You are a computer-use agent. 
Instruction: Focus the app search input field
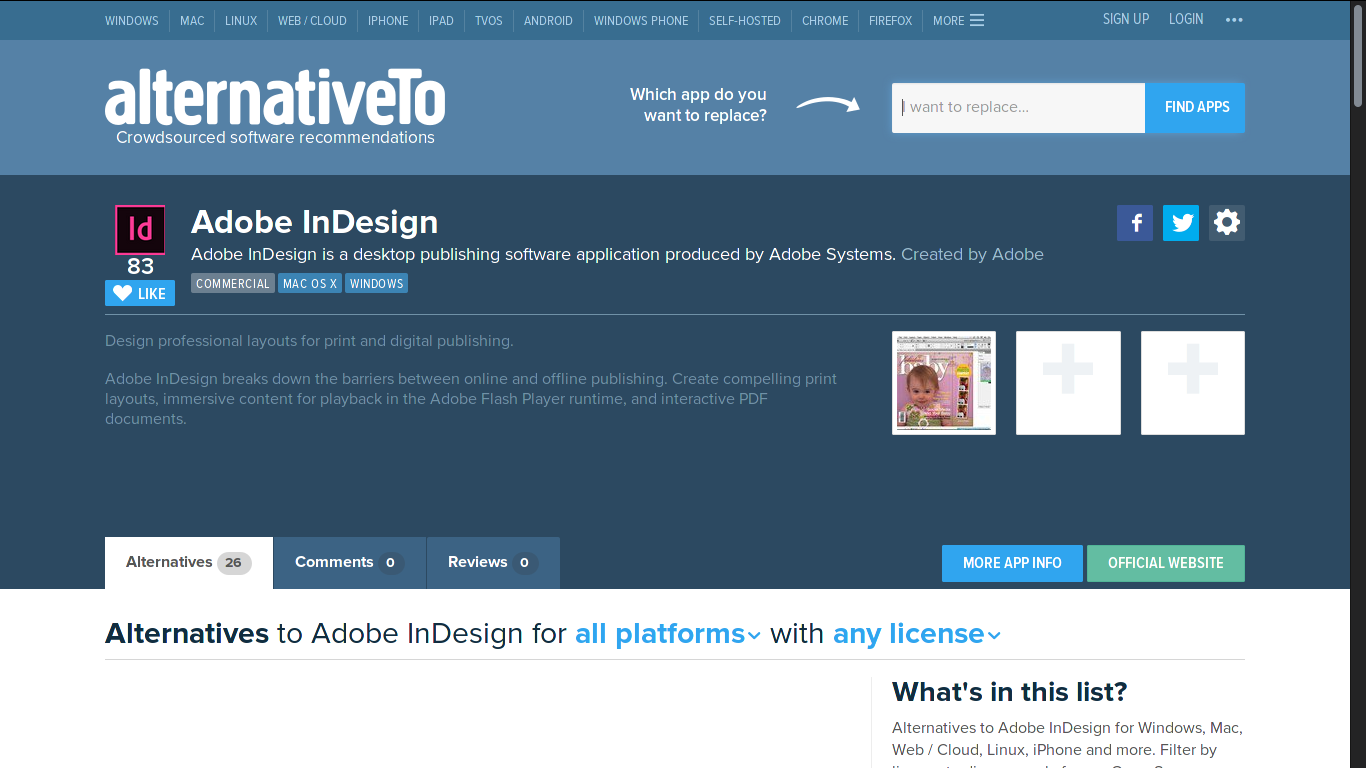(1018, 107)
